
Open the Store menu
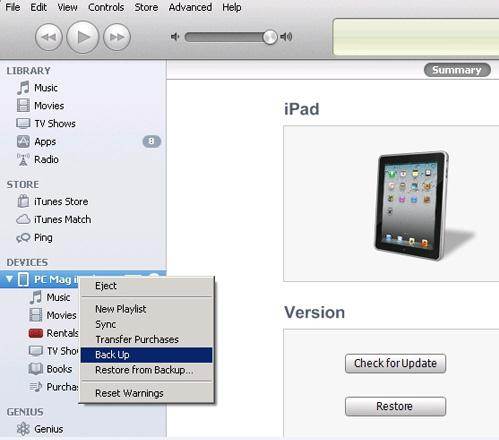146,7
